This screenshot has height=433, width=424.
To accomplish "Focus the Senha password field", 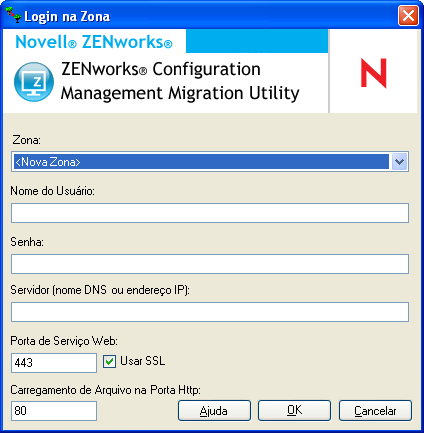I will click(x=210, y=264).
